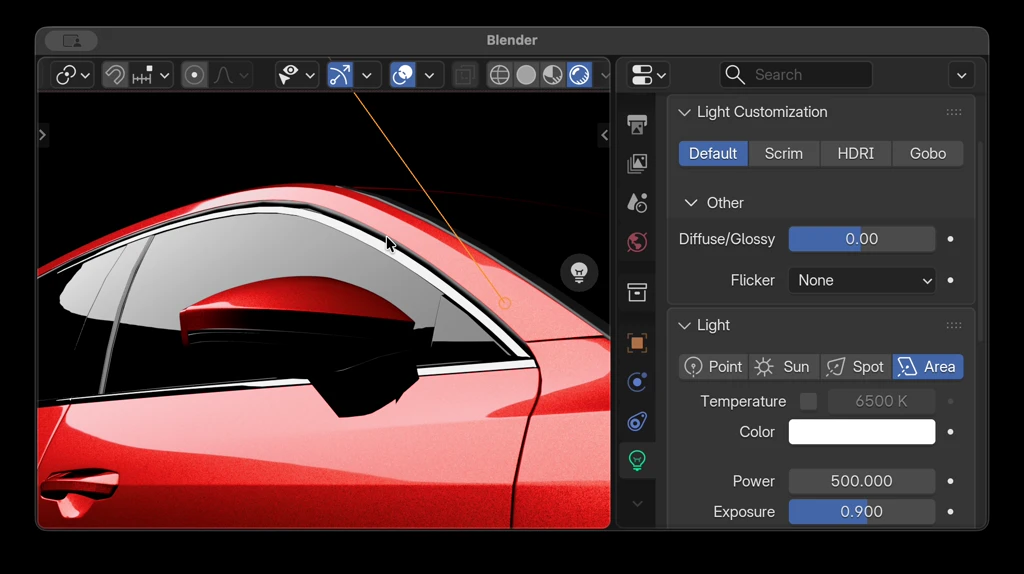Collapse the Other subpanel

click(x=691, y=203)
